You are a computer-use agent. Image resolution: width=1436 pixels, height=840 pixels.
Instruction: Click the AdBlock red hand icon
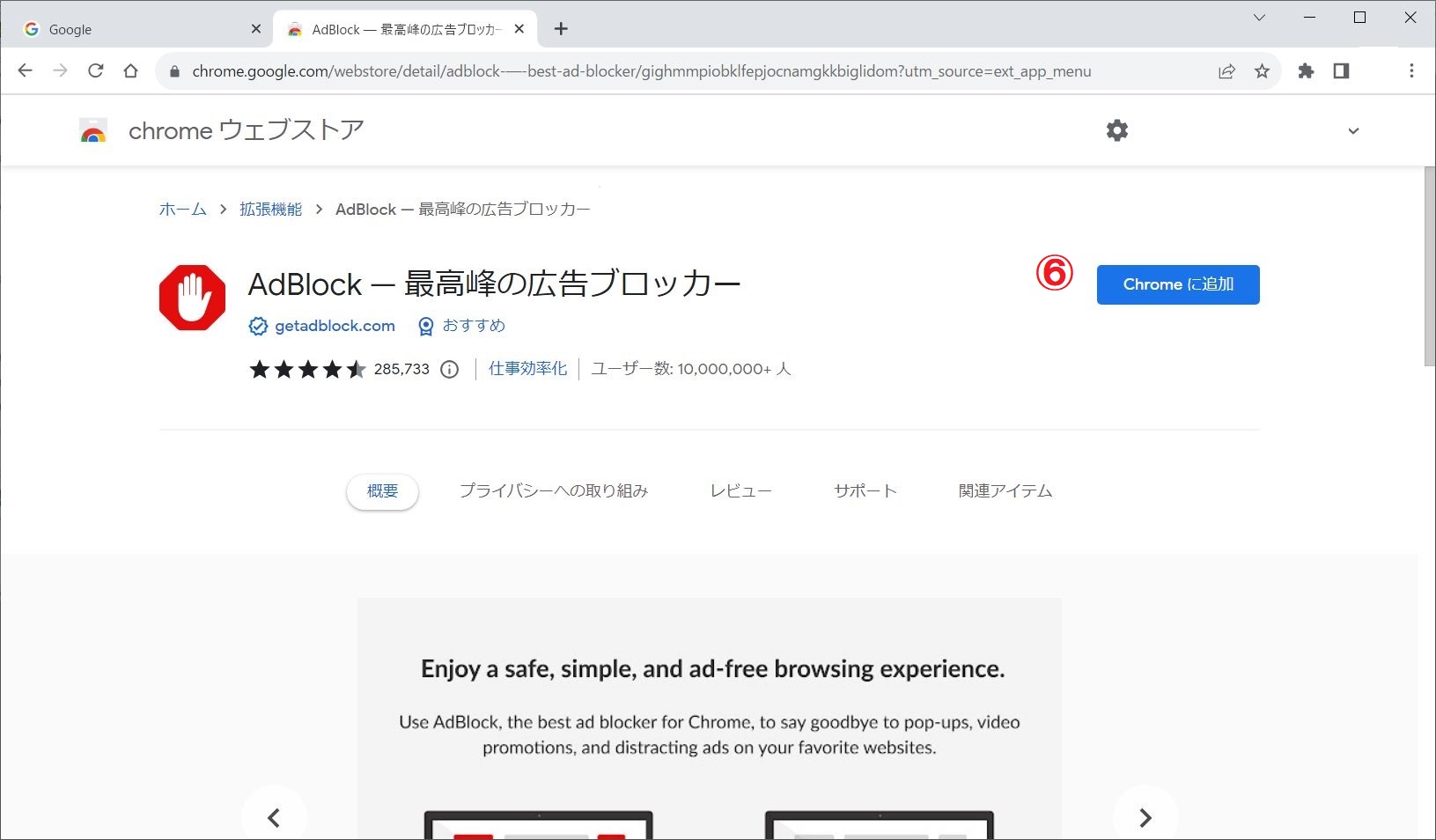click(x=192, y=298)
